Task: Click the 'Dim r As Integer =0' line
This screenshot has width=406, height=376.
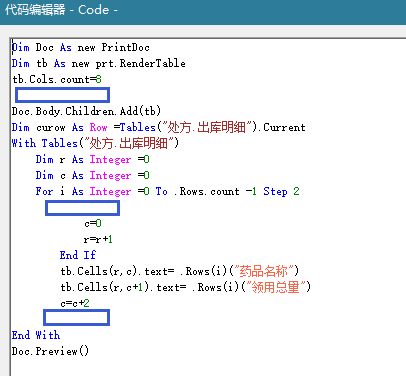Action: click(93, 159)
